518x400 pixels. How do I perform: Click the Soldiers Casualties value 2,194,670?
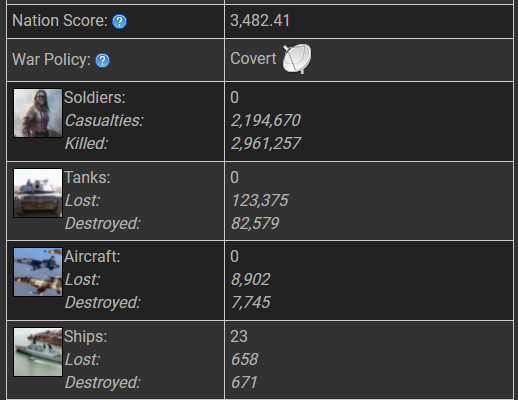pyautogui.click(x=266, y=120)
